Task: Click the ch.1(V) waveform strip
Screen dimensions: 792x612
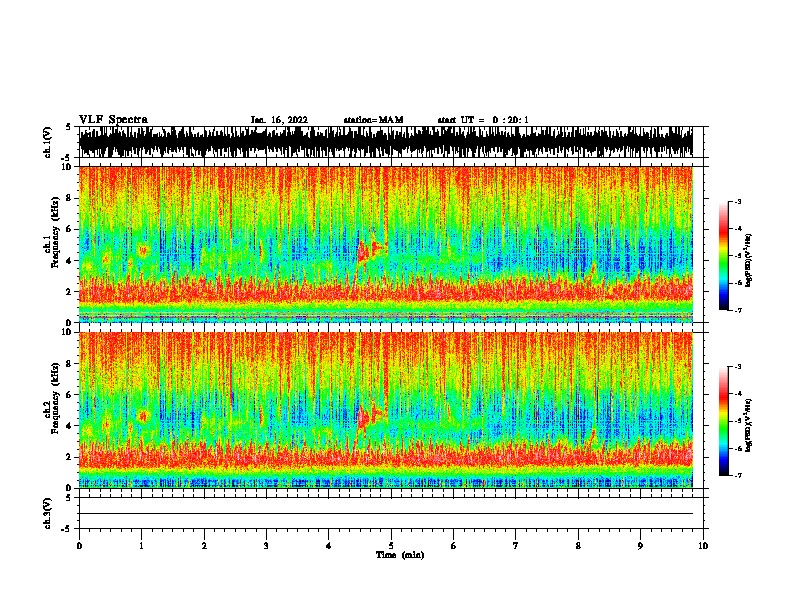Action: (x=386, y=142)
